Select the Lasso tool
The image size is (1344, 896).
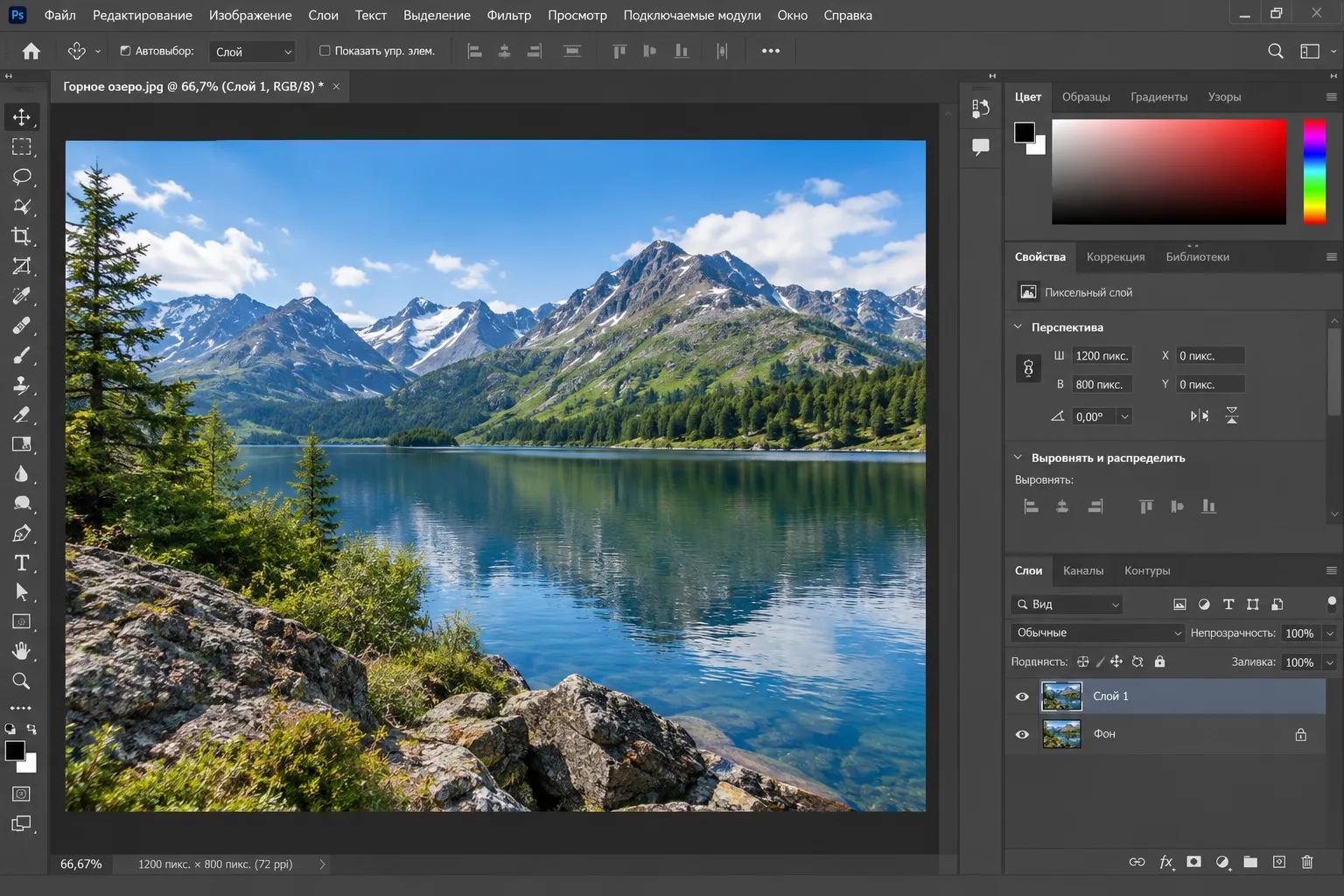coord(22,177)
